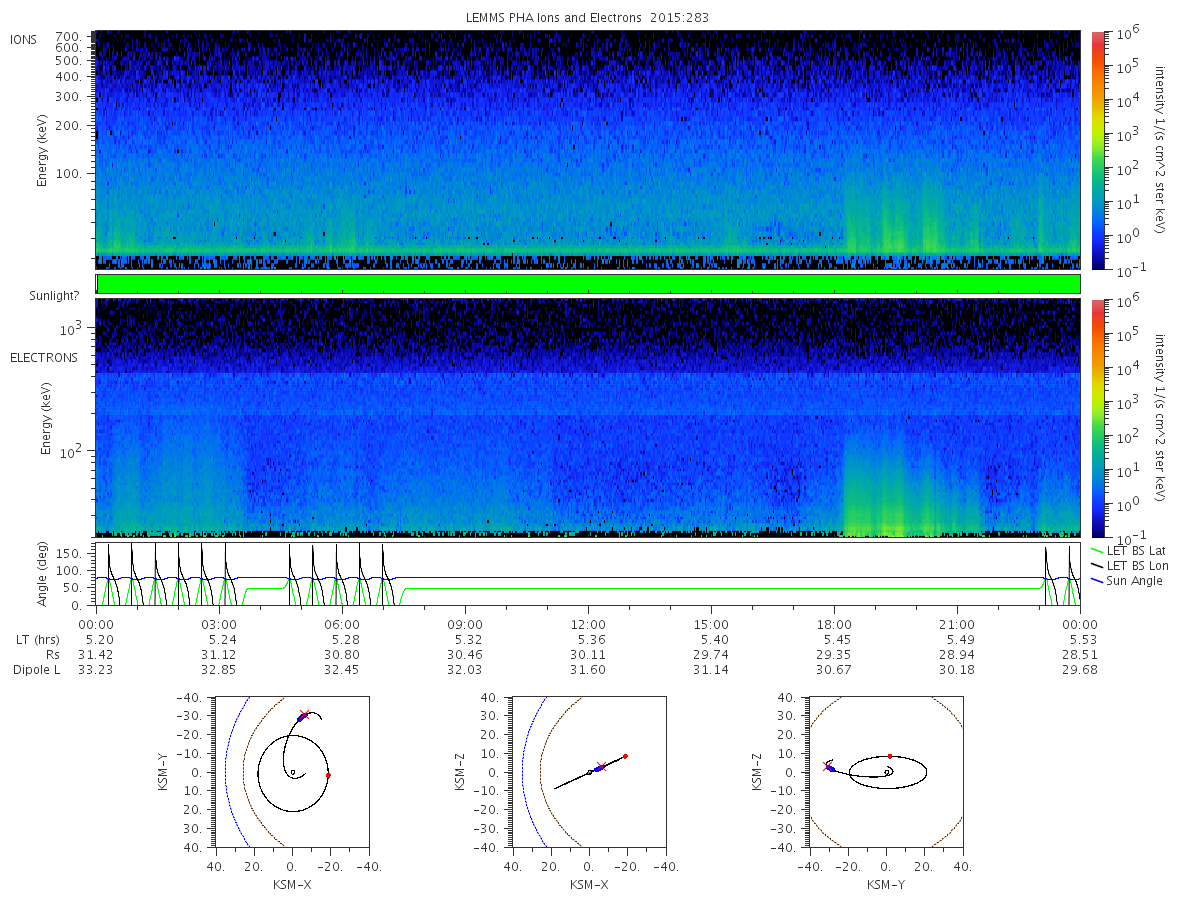The image size is (1200, 900).
Task: Click the 06:00 time axis tick label
Action: [342, 624]
